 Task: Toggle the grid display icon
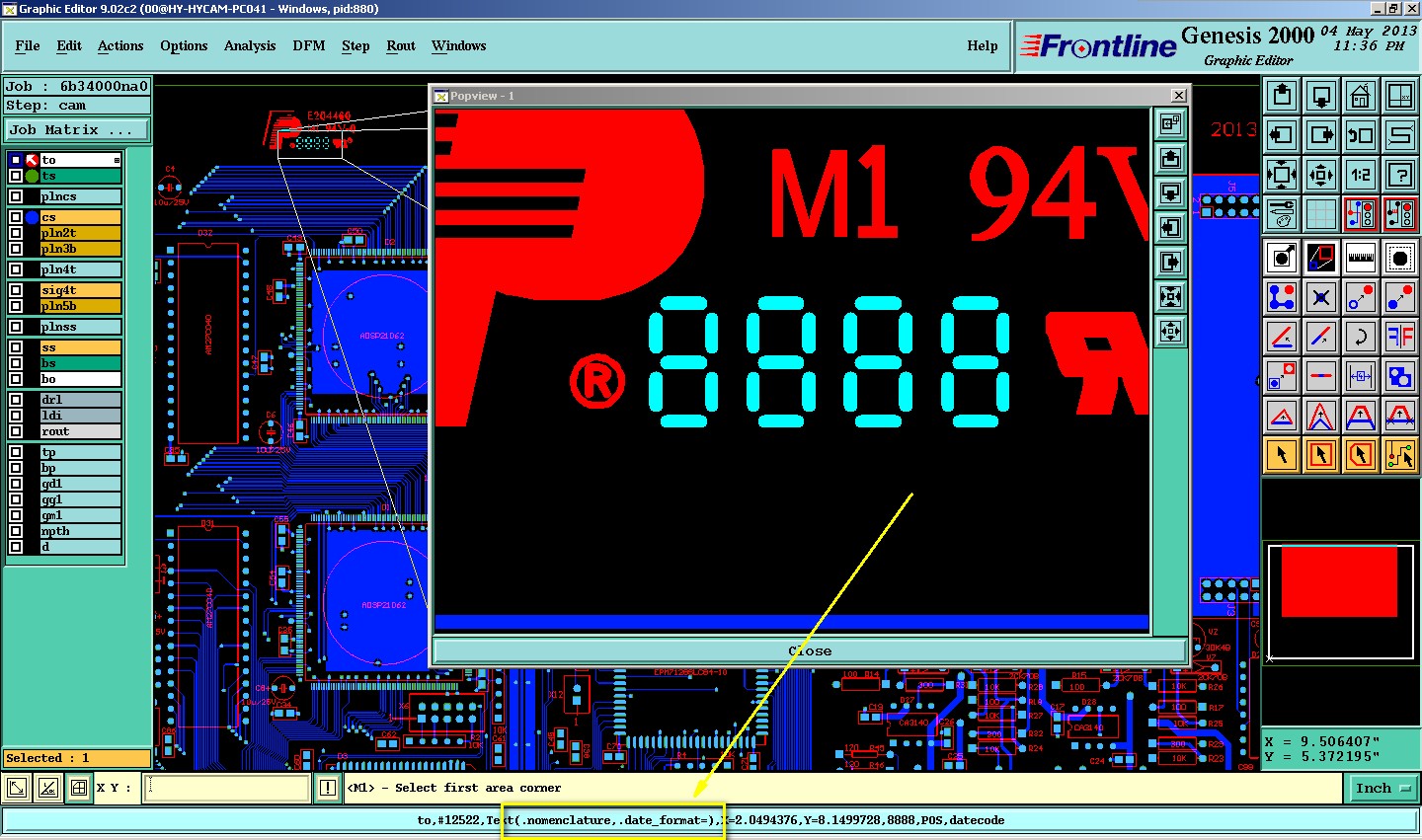click(x=1321, y=213)
